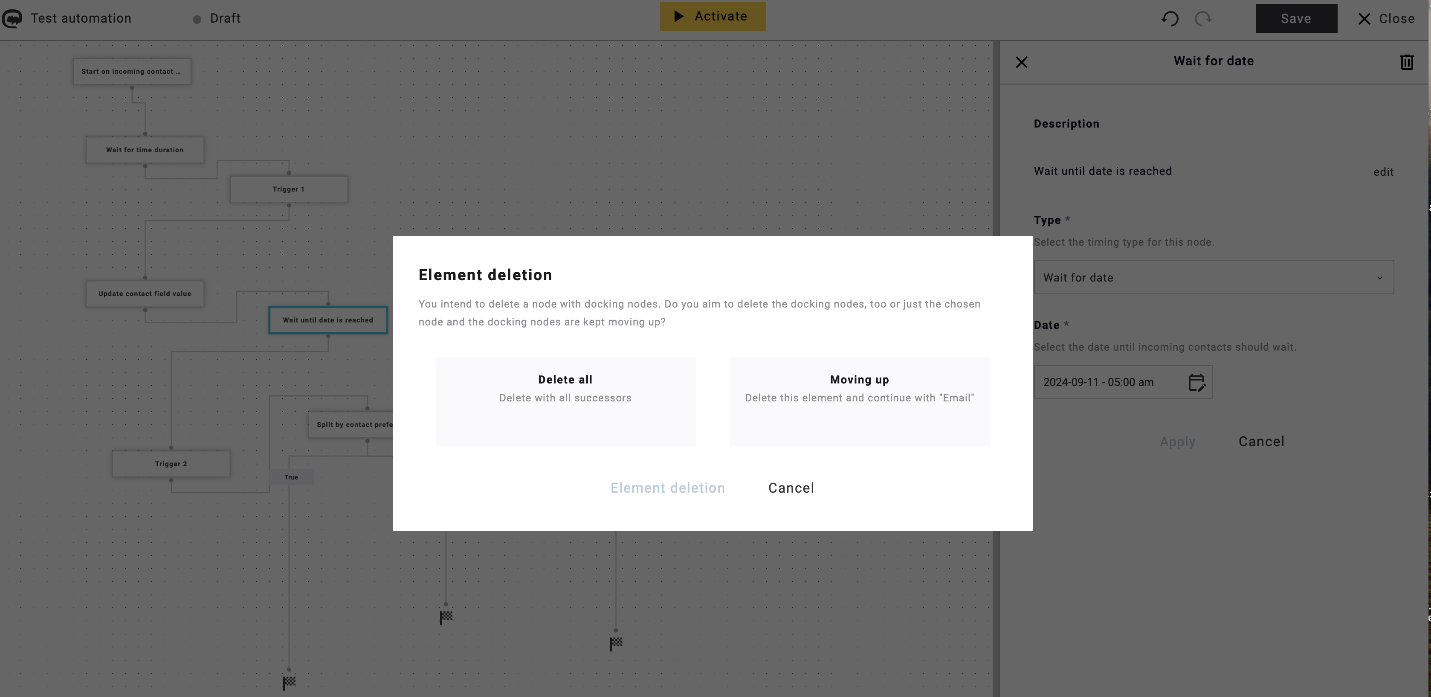
Task: Expand the timing type selector chevron
Action: point(1382,277)
